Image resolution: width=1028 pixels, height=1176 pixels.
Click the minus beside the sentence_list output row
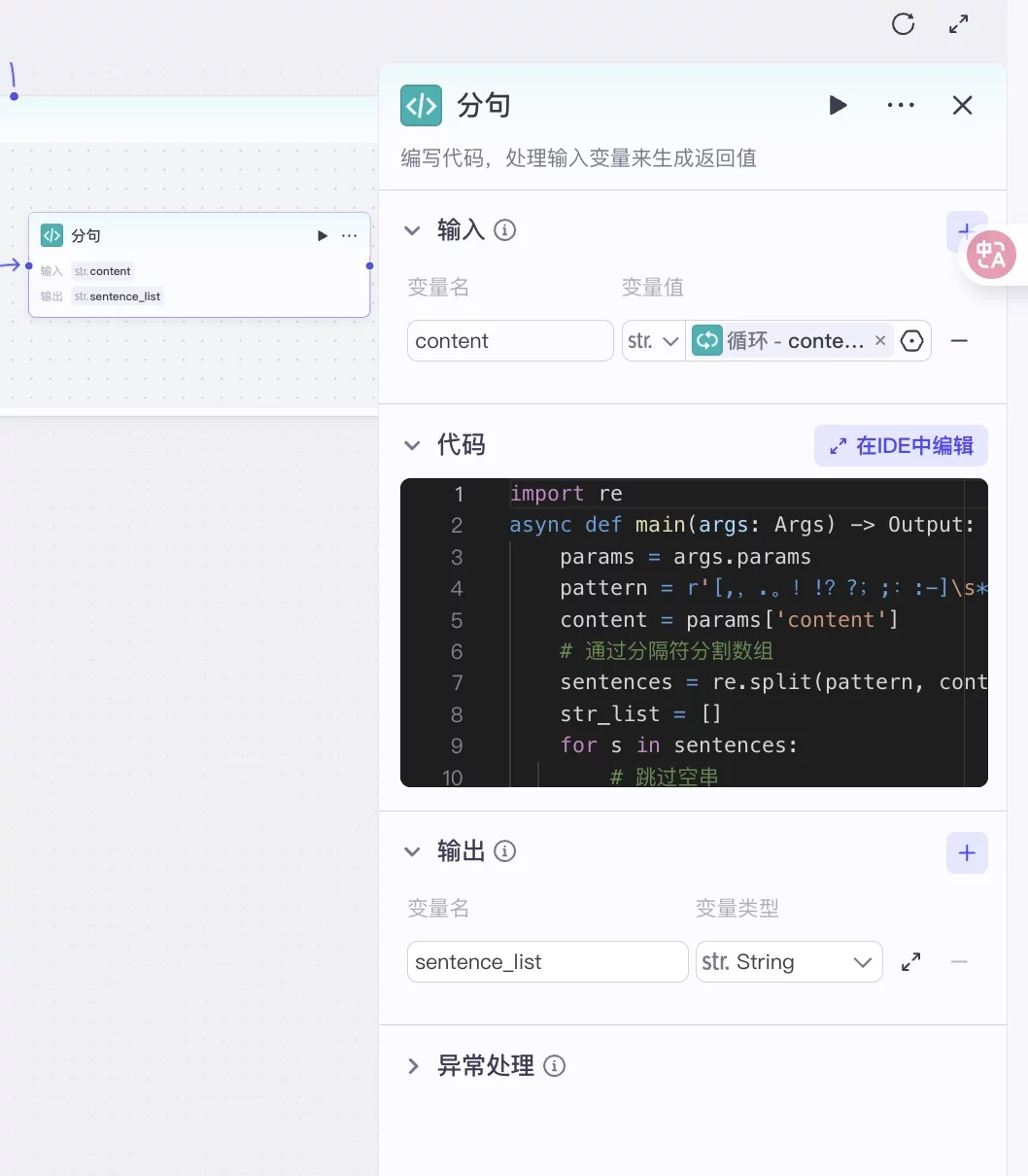[x=959, y=961]
